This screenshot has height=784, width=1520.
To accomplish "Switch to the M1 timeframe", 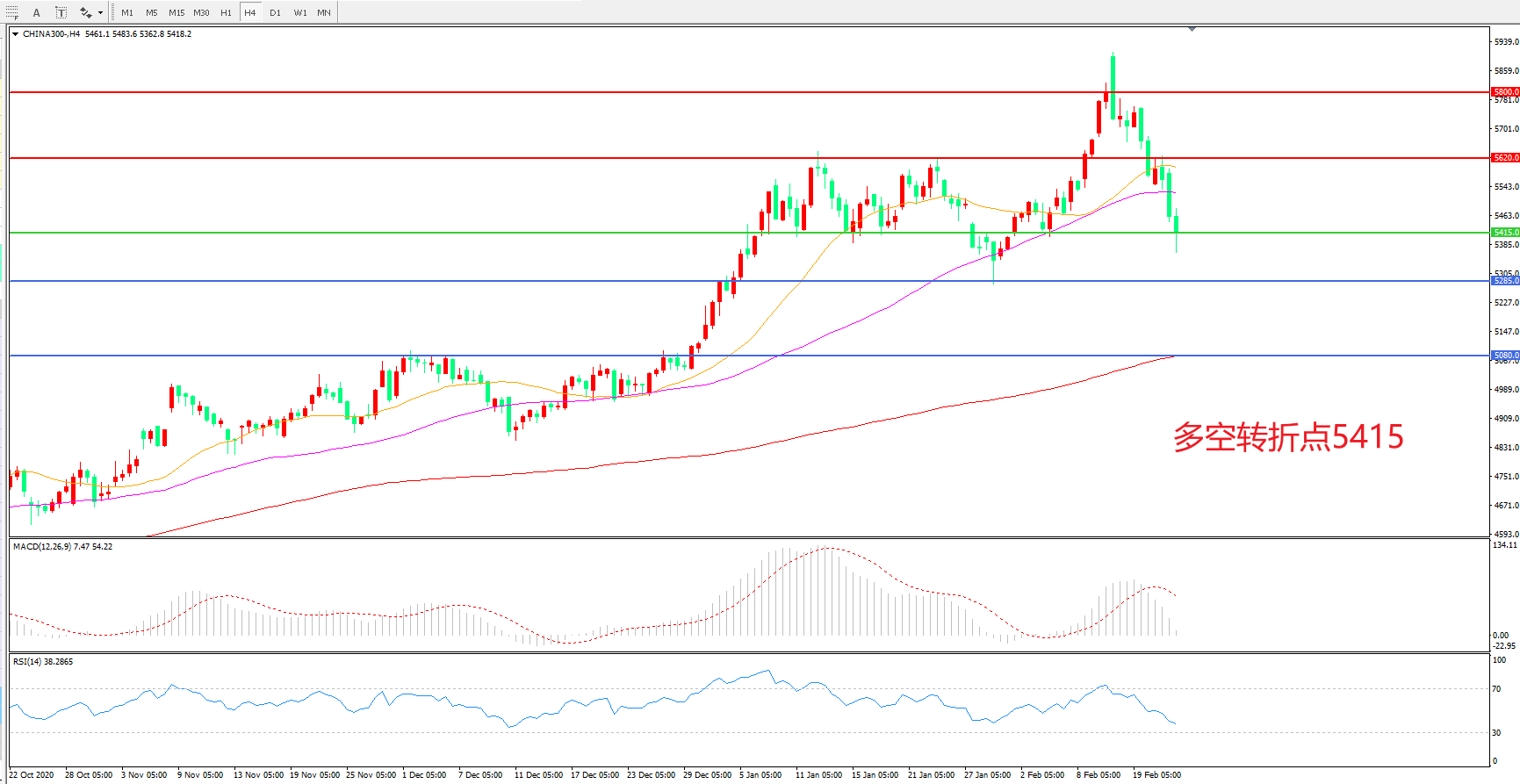I will tap(127, 12).
